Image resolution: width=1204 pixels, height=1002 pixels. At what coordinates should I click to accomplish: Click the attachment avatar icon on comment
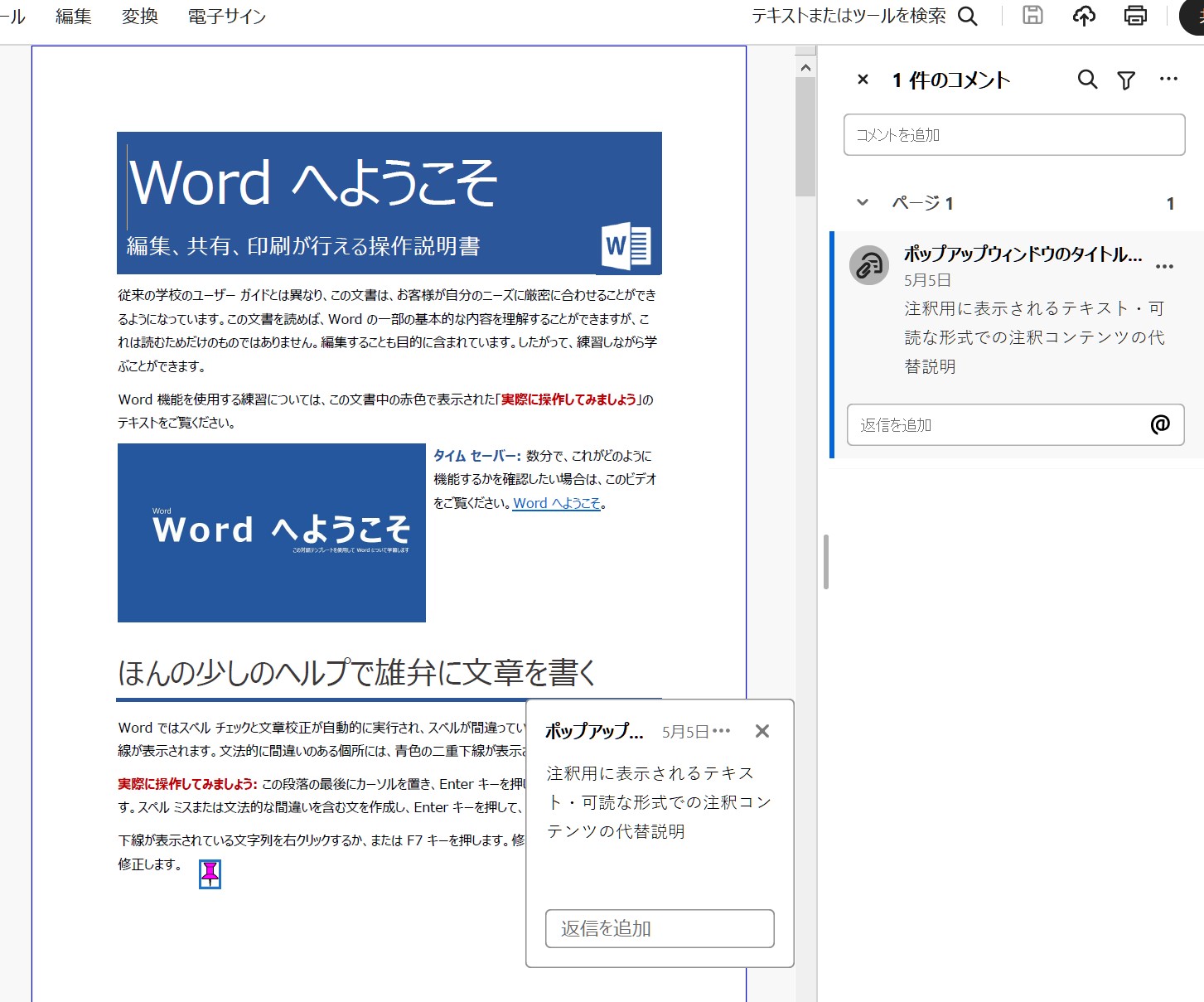(869, 265)
